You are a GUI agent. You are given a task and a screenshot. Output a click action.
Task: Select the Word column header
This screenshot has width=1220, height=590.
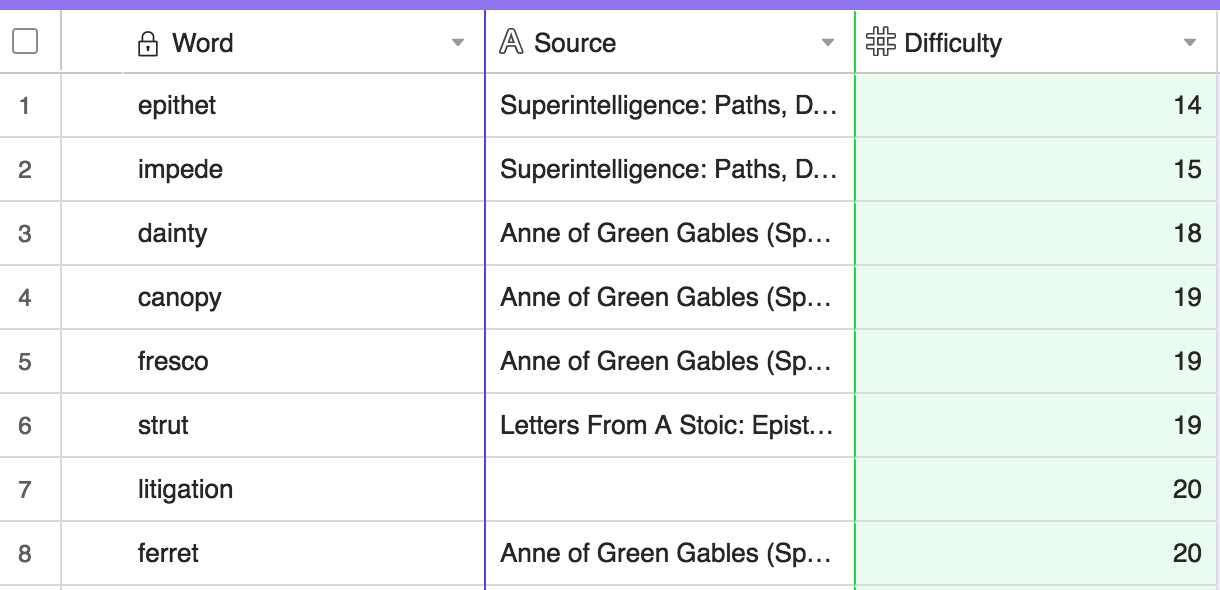point(203,43)
